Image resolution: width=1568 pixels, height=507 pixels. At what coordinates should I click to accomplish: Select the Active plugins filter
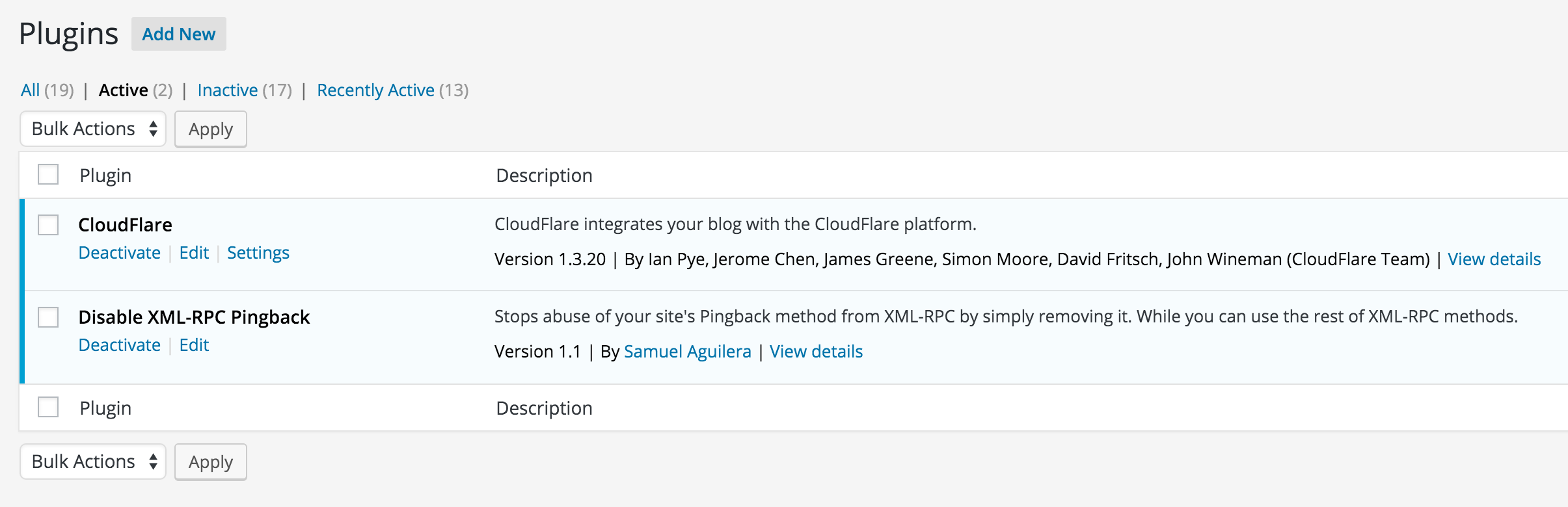124,90
